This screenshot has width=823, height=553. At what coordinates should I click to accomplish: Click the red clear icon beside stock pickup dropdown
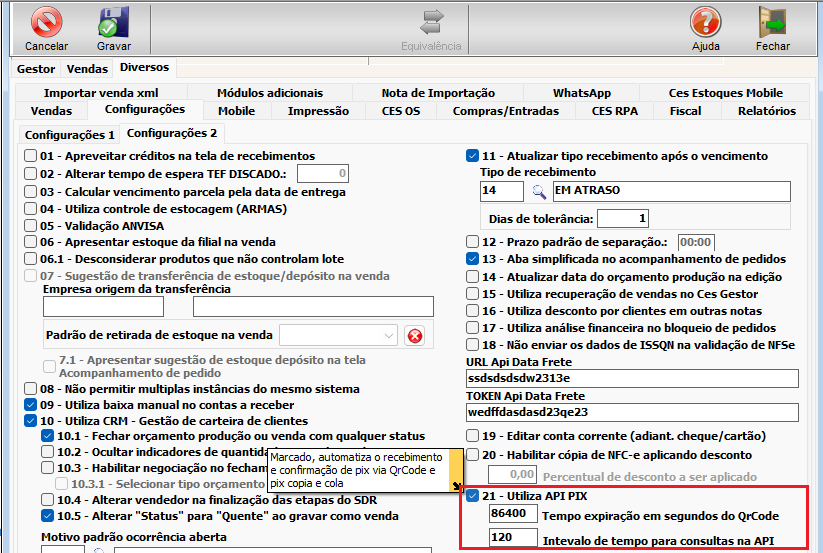(x=414, y=334)
